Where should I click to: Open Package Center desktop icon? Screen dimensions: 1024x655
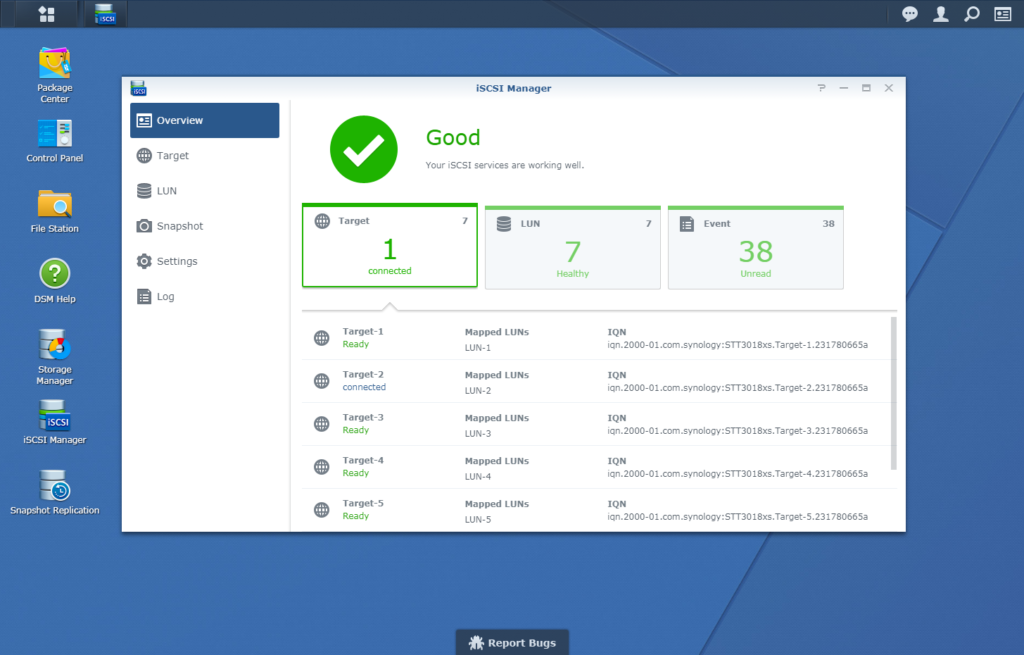pyautogui.click(x=55, y=75)
